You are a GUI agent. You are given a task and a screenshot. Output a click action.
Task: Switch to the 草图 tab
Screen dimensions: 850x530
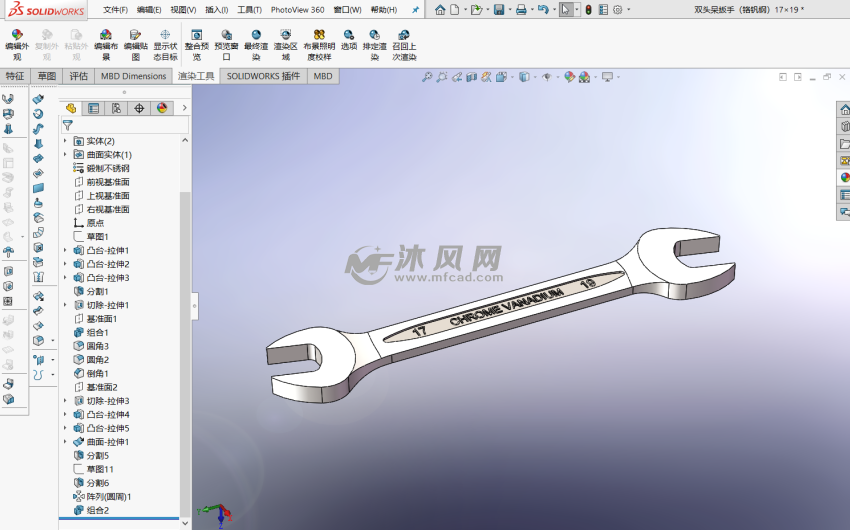[x=47, y=76]
